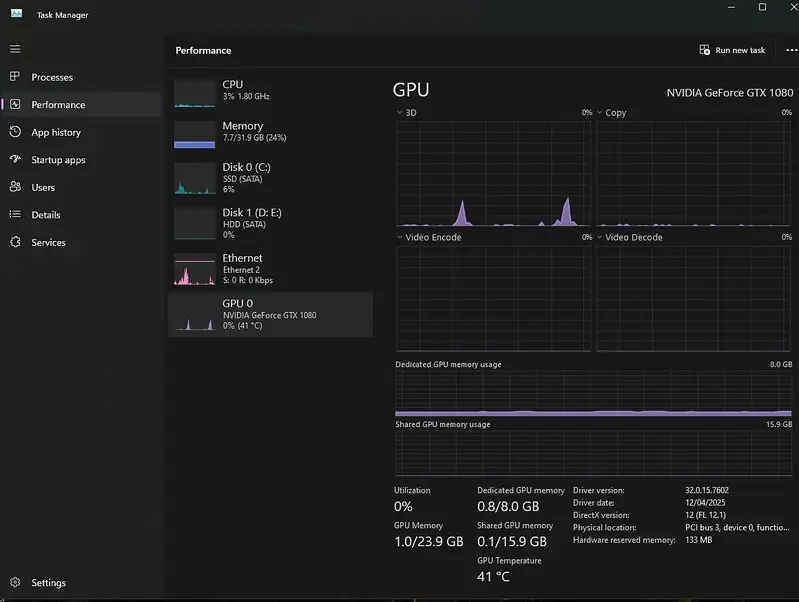Open the hamburger navigation menu icon
Viewport: 799px width, 602px height.
tap(15, 49)
